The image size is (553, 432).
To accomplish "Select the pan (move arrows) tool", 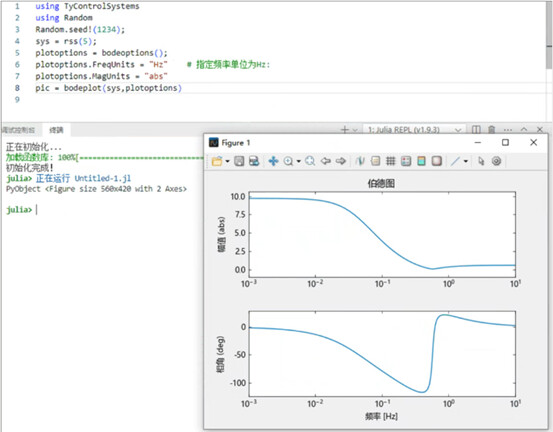I will click(x=273, y=161).
